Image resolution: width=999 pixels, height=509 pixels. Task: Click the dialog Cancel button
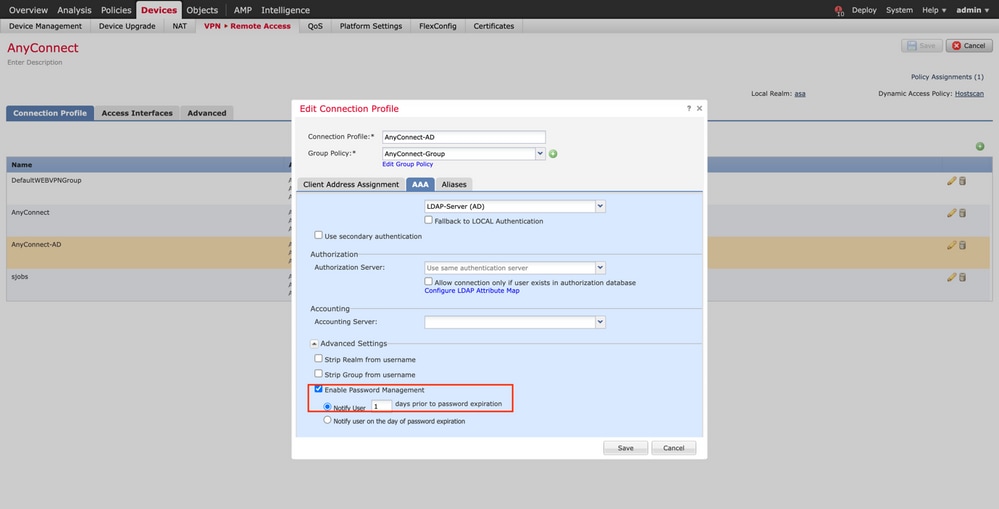point(673,448)
